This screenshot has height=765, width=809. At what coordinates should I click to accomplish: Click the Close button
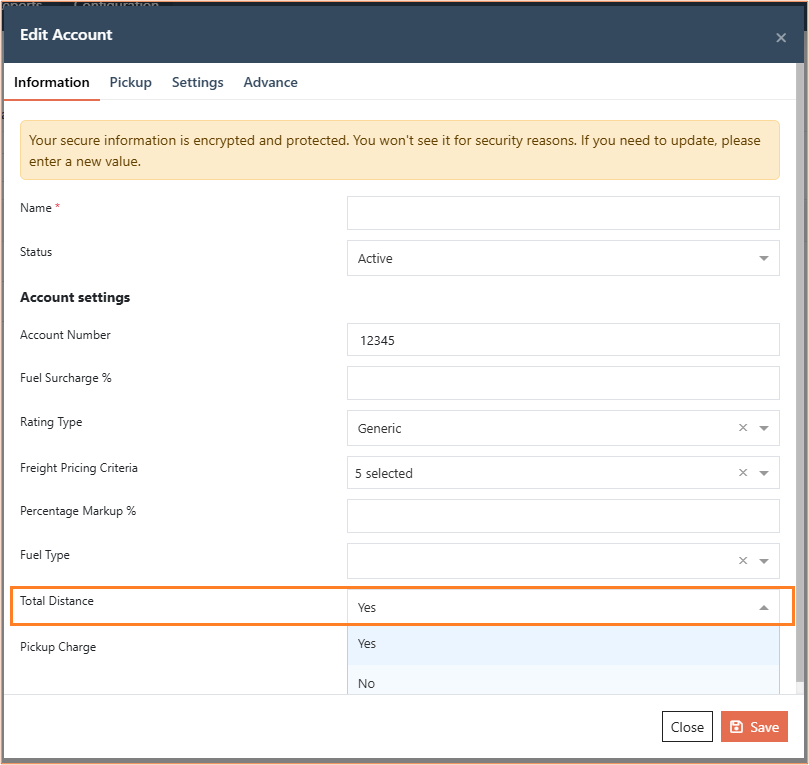pyautogui.click(x=687, y=727)
